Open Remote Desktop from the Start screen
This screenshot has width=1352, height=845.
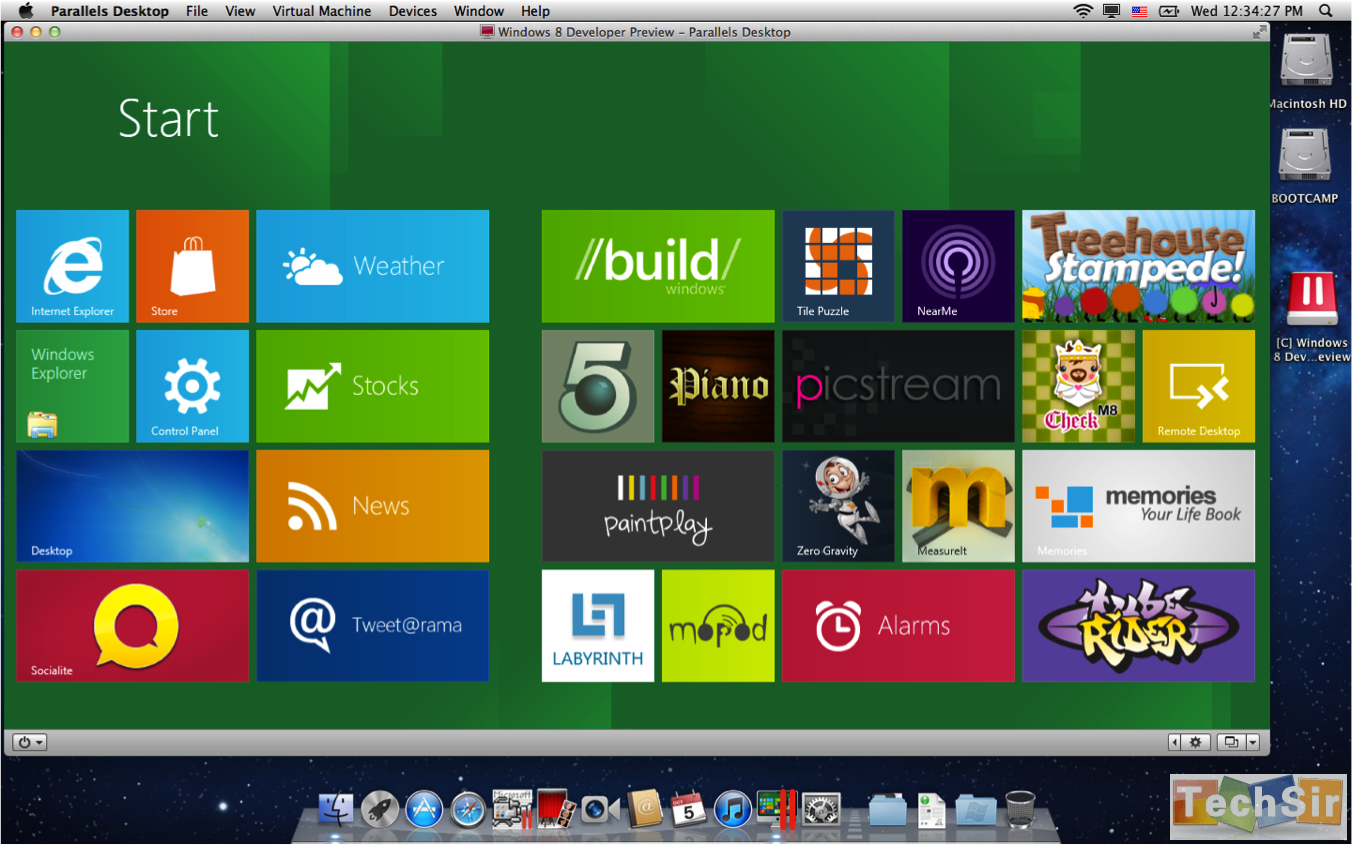click(1198, 386)
